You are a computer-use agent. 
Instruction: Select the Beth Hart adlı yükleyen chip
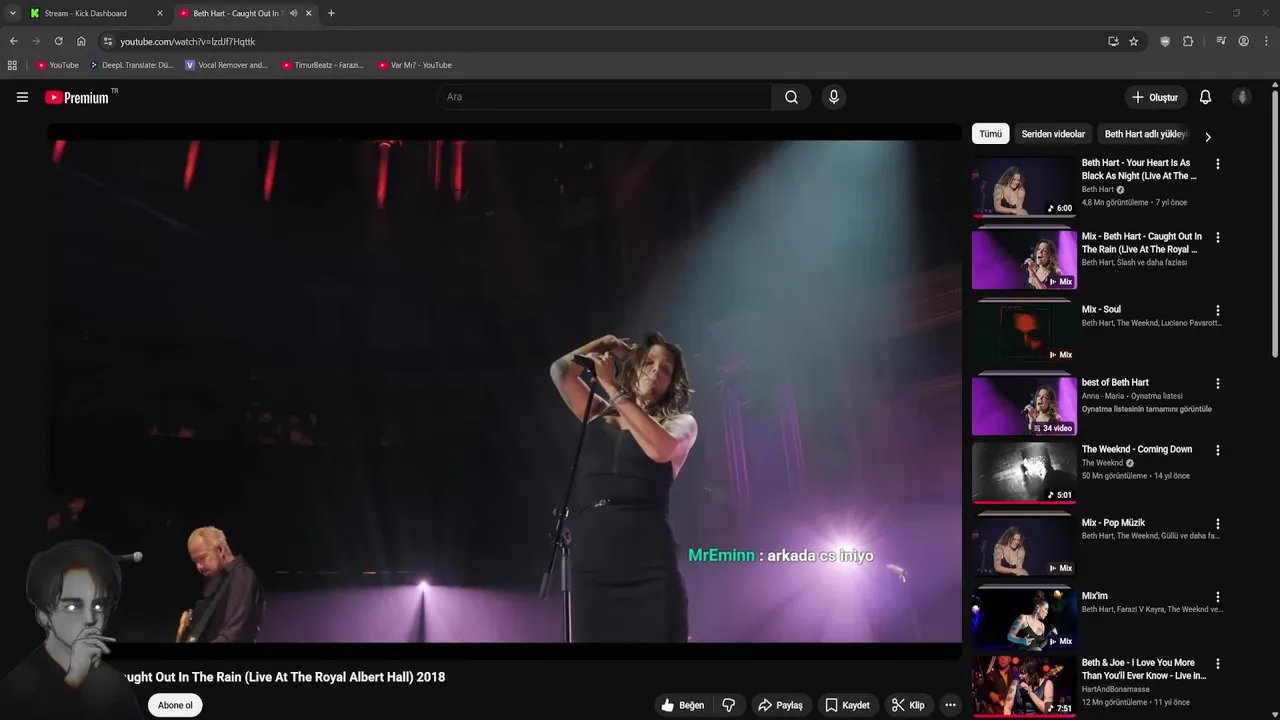pyautogui.click(x=1145, y=134)
